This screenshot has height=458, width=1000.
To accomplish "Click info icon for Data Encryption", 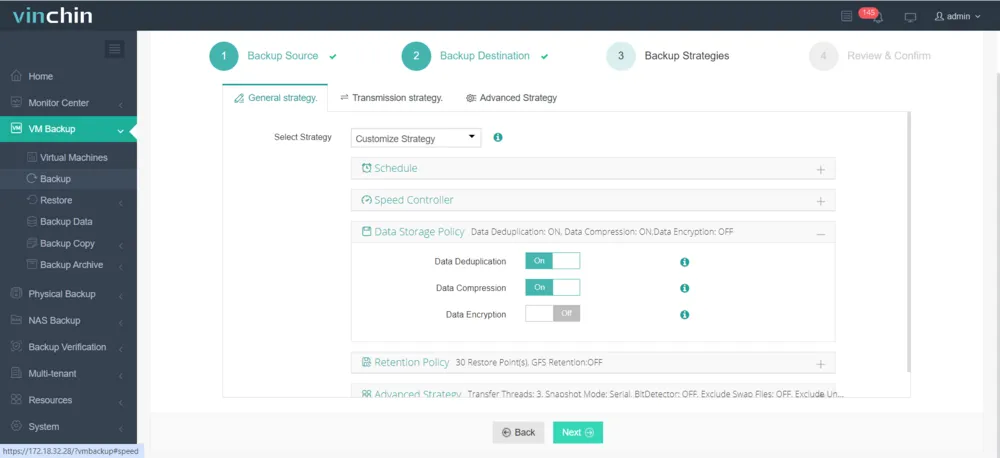I will (684, 314).
